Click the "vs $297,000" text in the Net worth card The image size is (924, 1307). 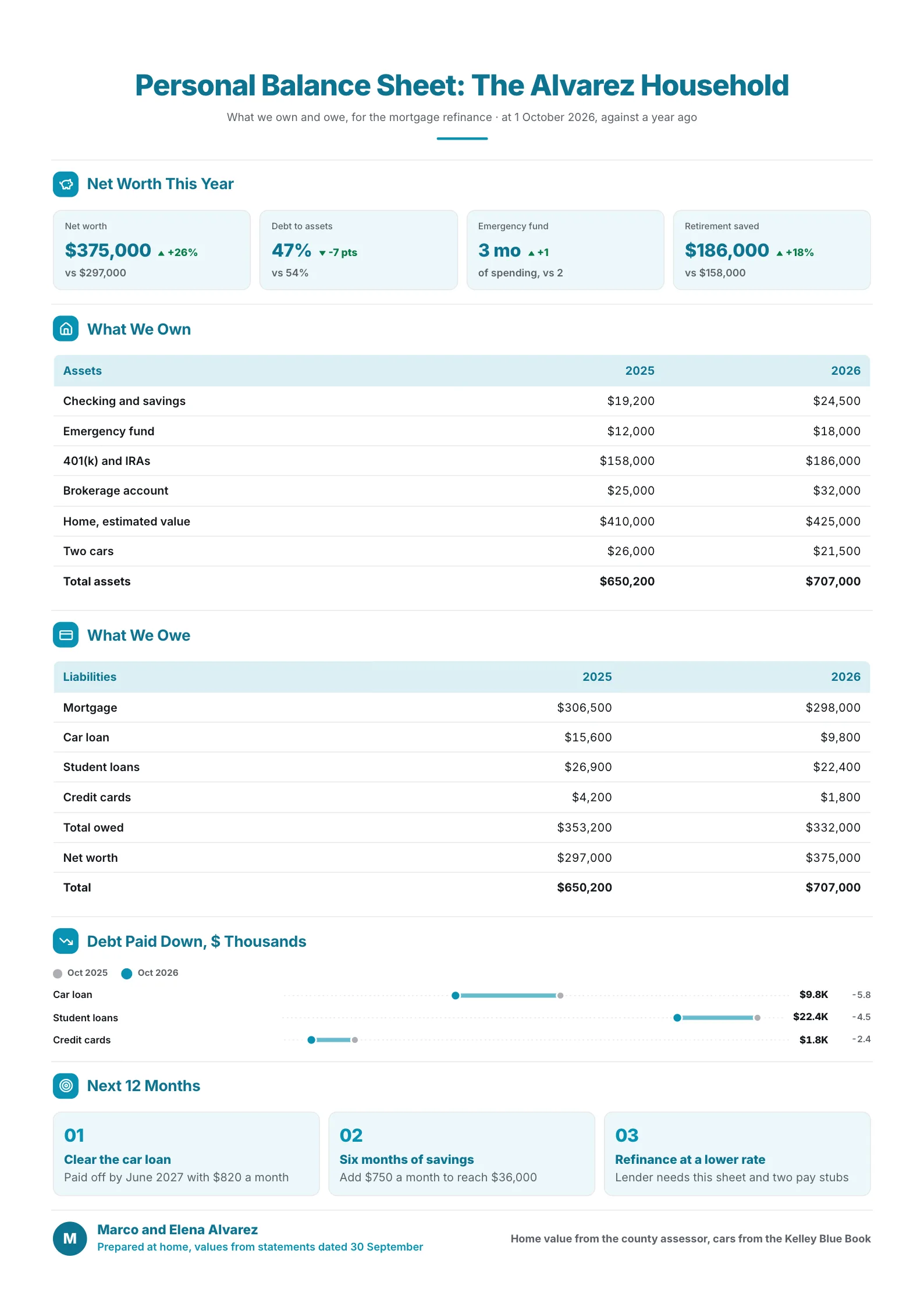tap(95, 273)
